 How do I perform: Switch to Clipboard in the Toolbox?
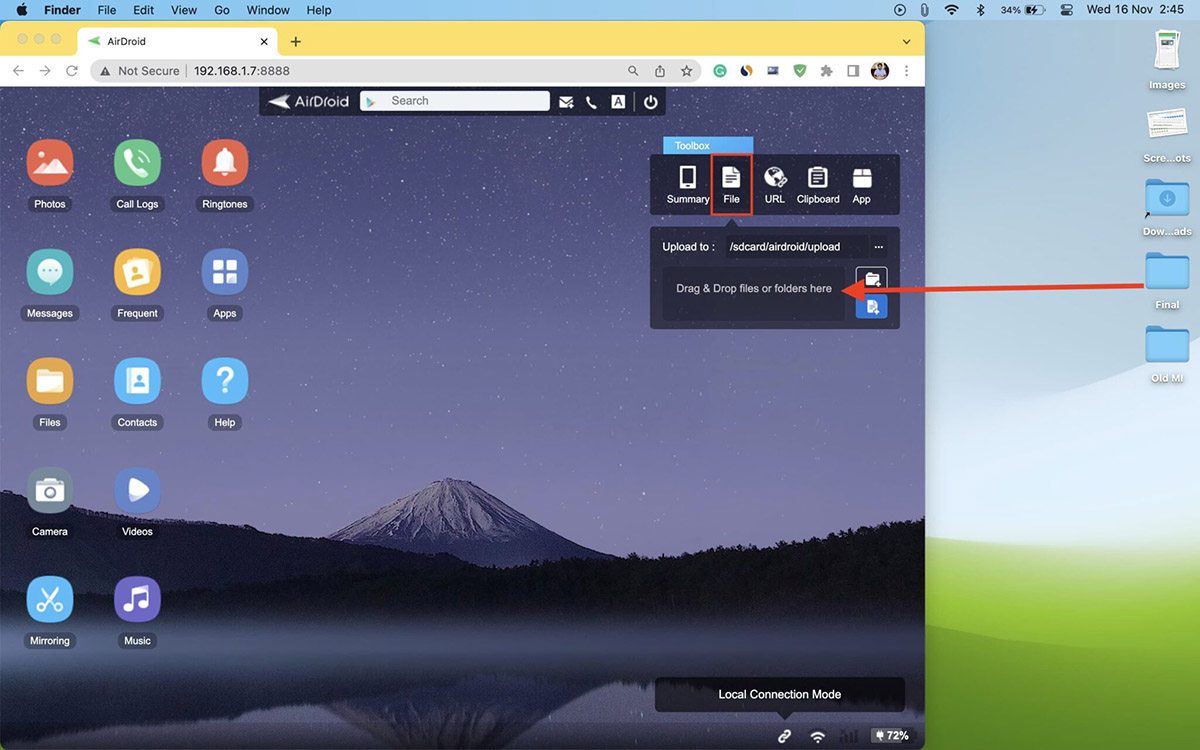tap(818, 184)
